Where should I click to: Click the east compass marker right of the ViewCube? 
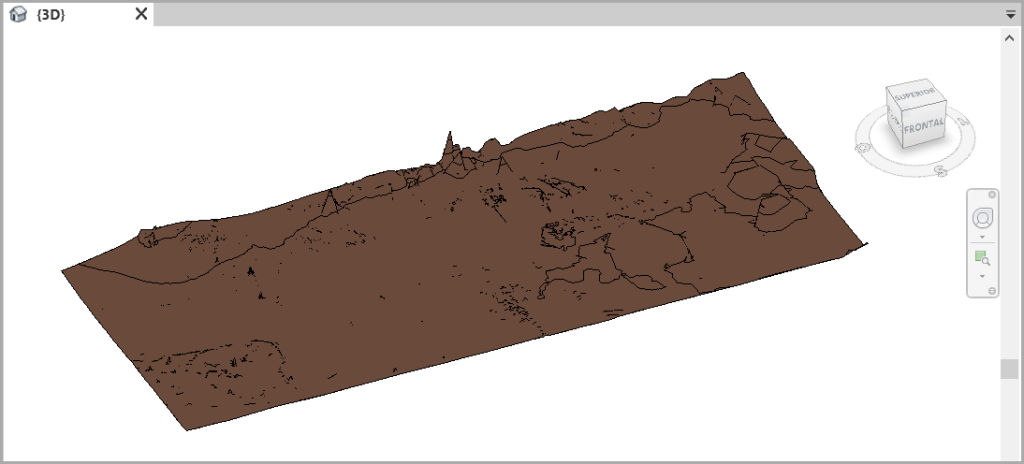coord(965,123)
